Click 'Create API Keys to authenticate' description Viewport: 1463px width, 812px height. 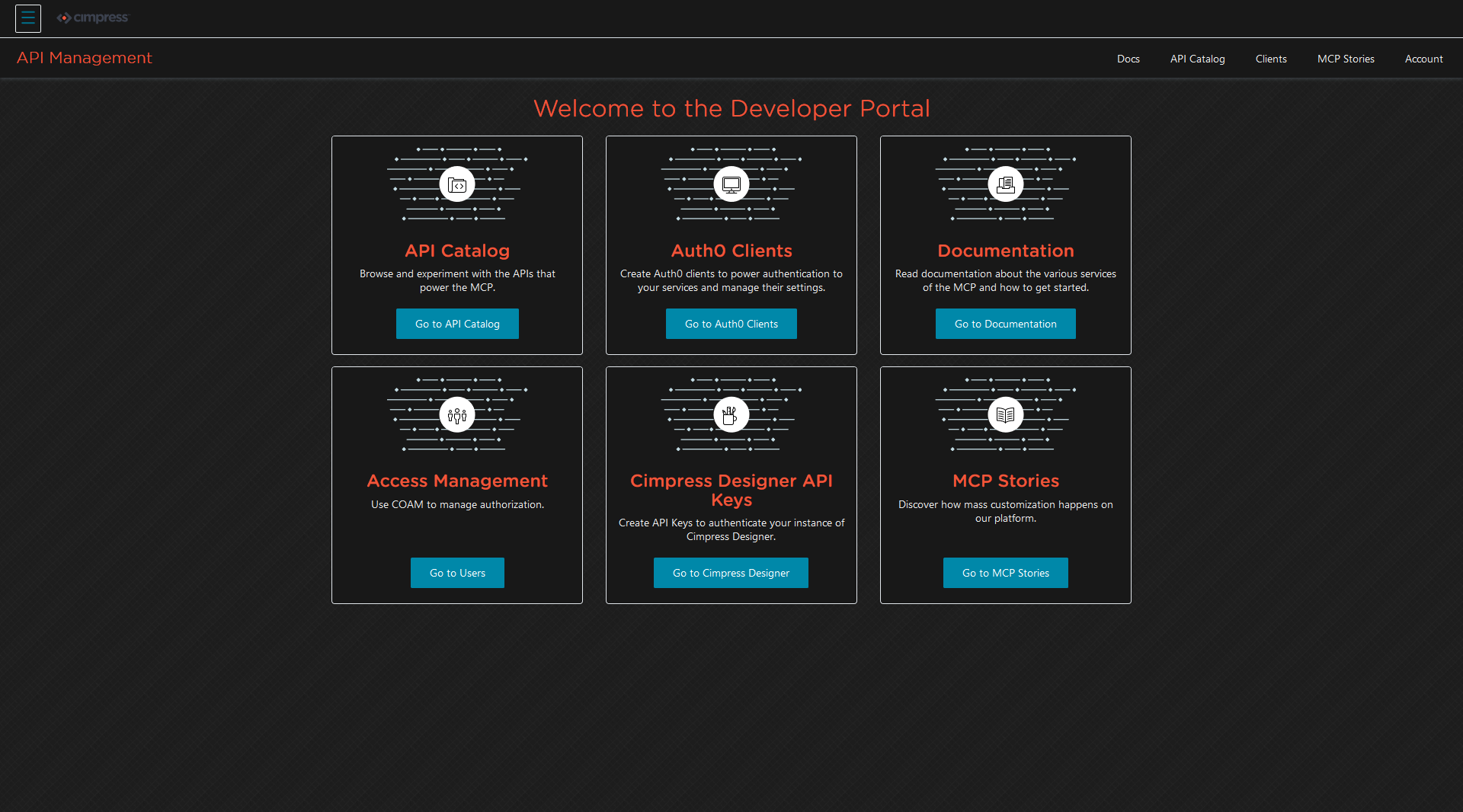pos(731,529)
